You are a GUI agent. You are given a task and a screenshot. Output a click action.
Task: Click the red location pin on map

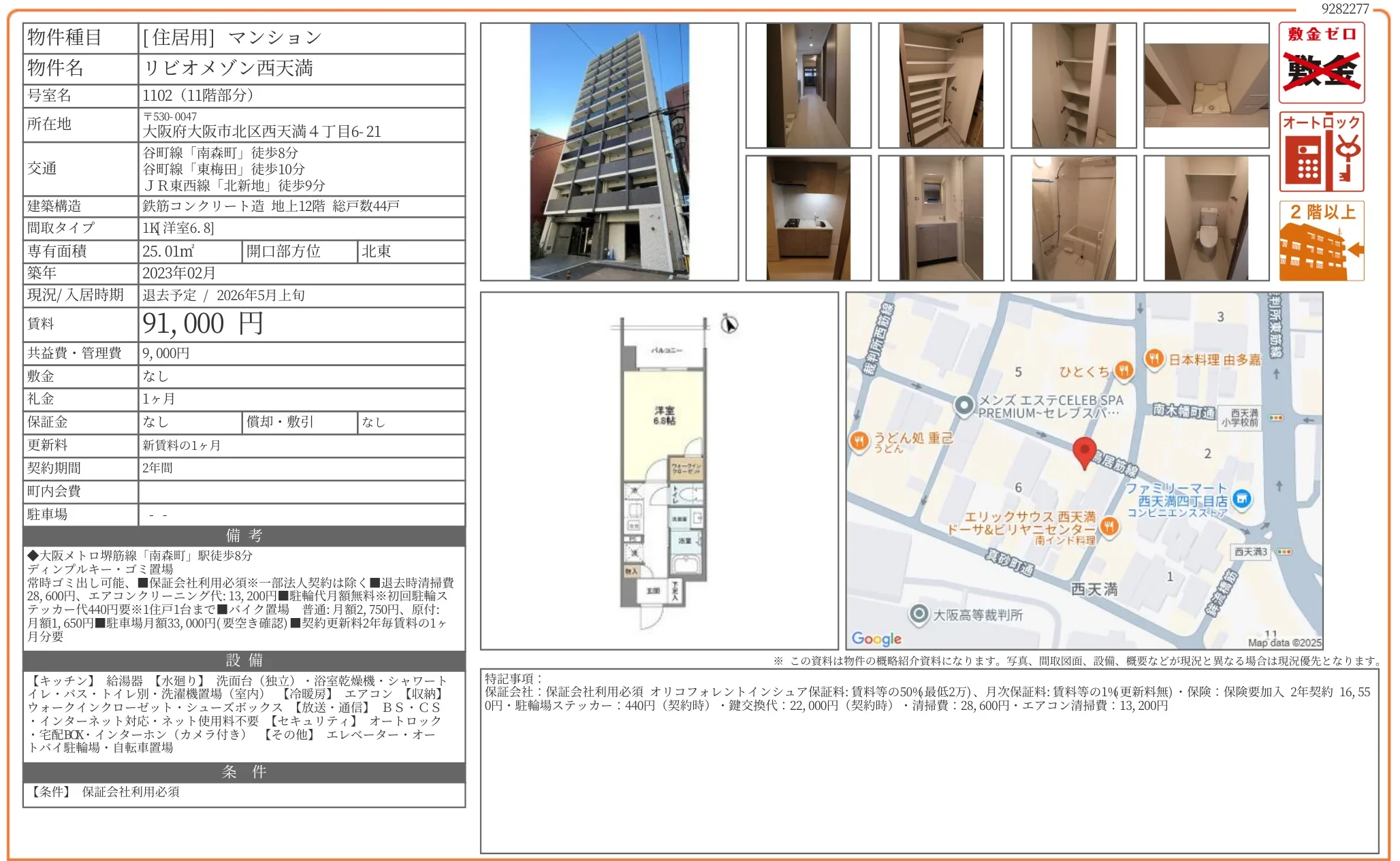pos(1084,451)
